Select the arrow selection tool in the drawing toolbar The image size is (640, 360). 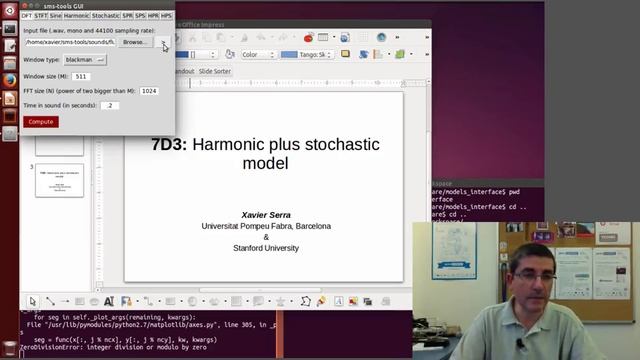33,302
